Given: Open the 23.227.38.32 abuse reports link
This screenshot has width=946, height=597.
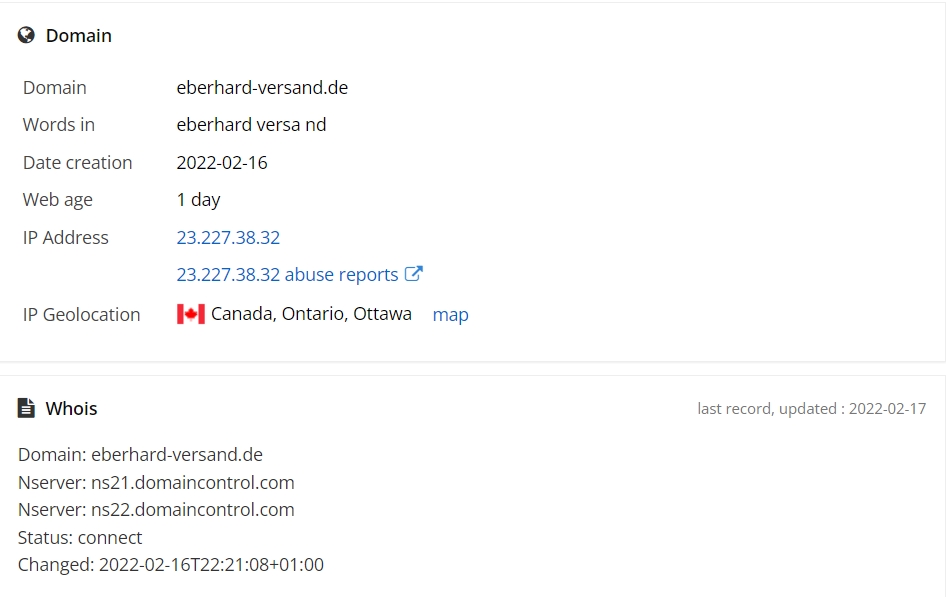Looking at the screenshot, I should tap(287, 274).
